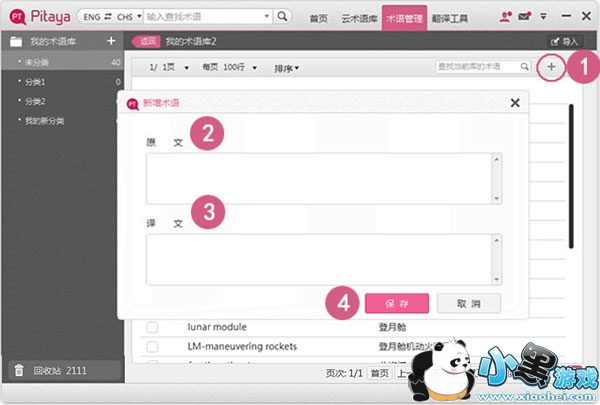Go to the 首页 tab
This screenshot has height=405, width=600.
318,18
